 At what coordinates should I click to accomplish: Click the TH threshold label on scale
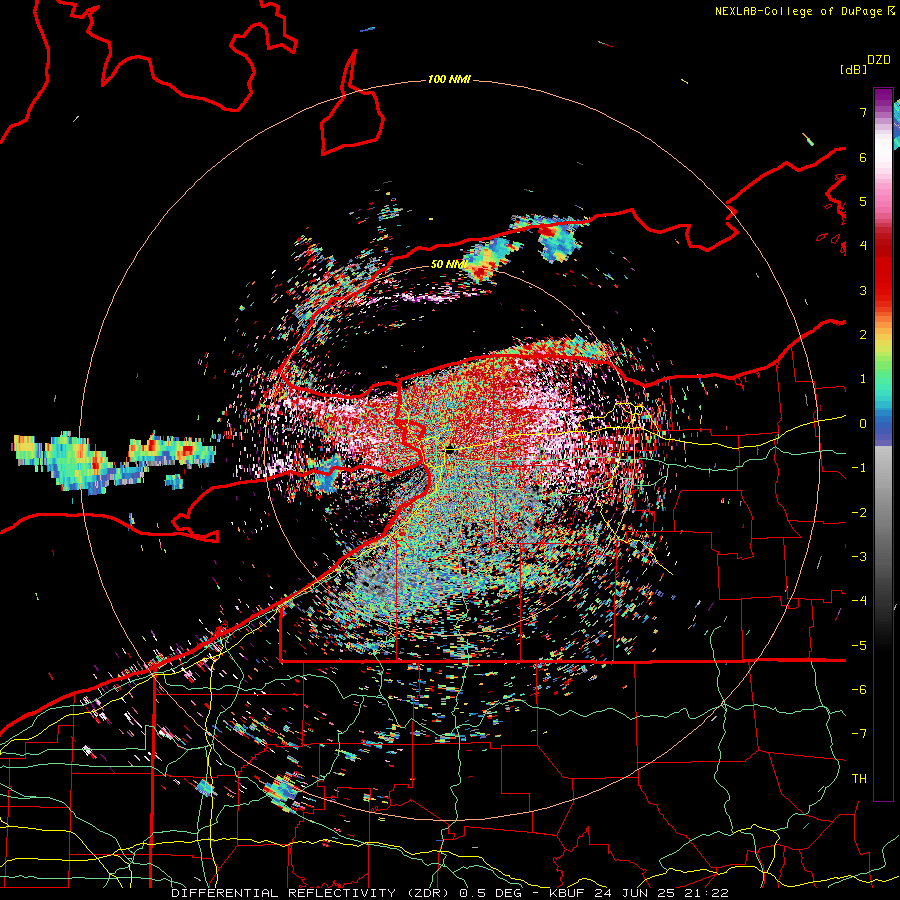(859, 779)
